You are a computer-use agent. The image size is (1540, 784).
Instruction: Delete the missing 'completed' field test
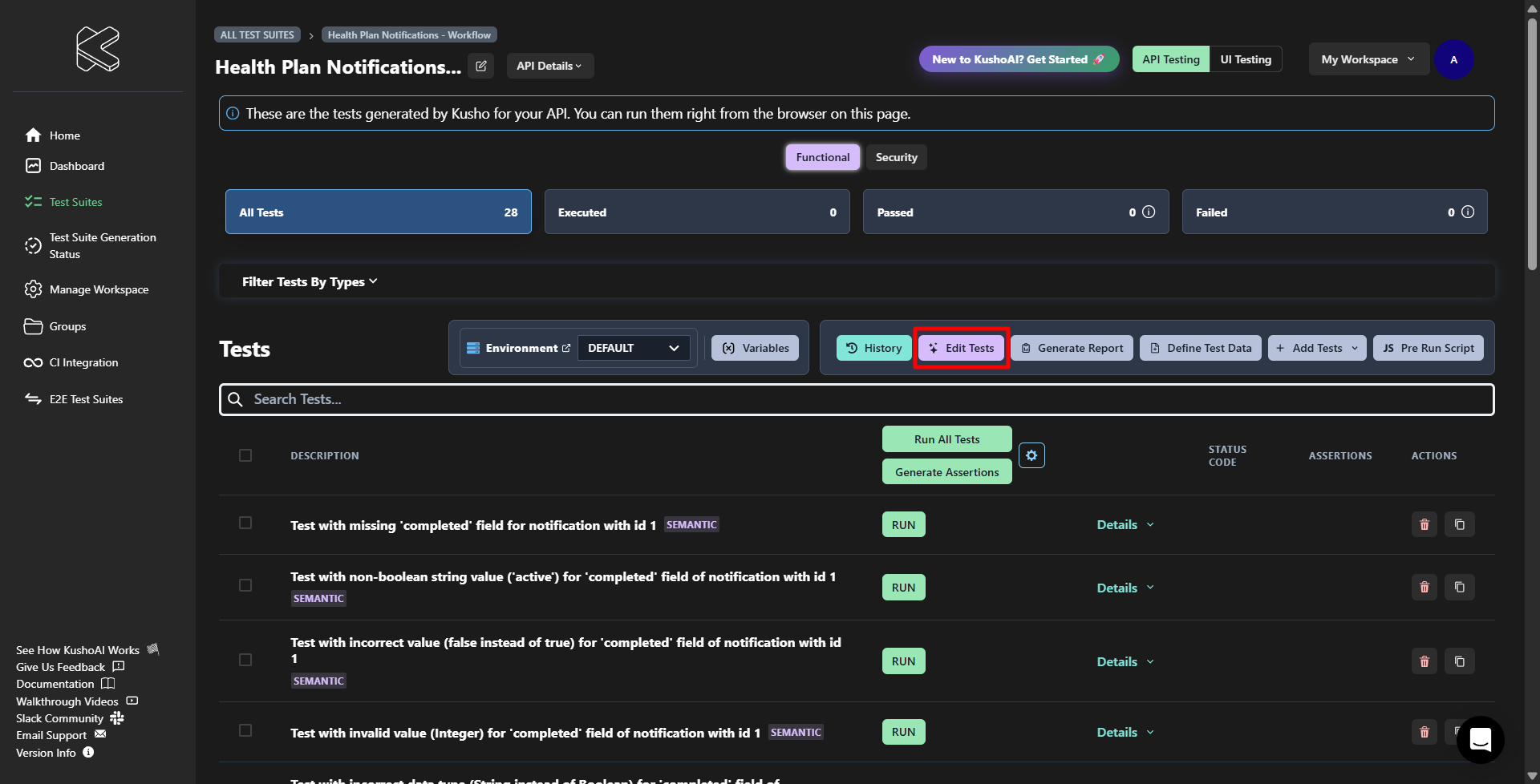tap(1424, 525)
